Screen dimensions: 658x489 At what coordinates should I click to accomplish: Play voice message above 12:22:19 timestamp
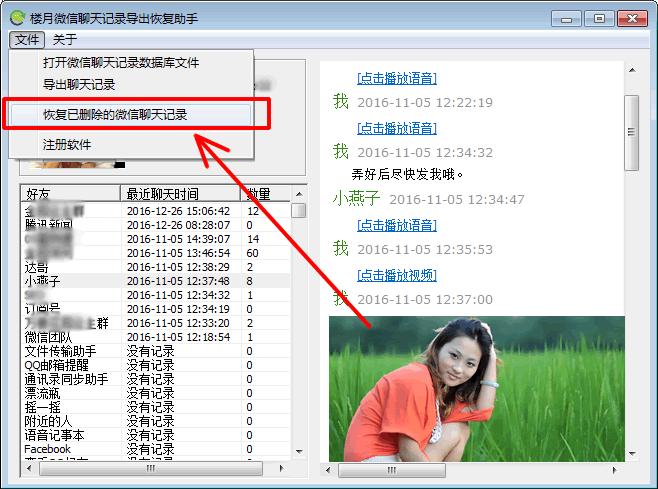(397, 78)
